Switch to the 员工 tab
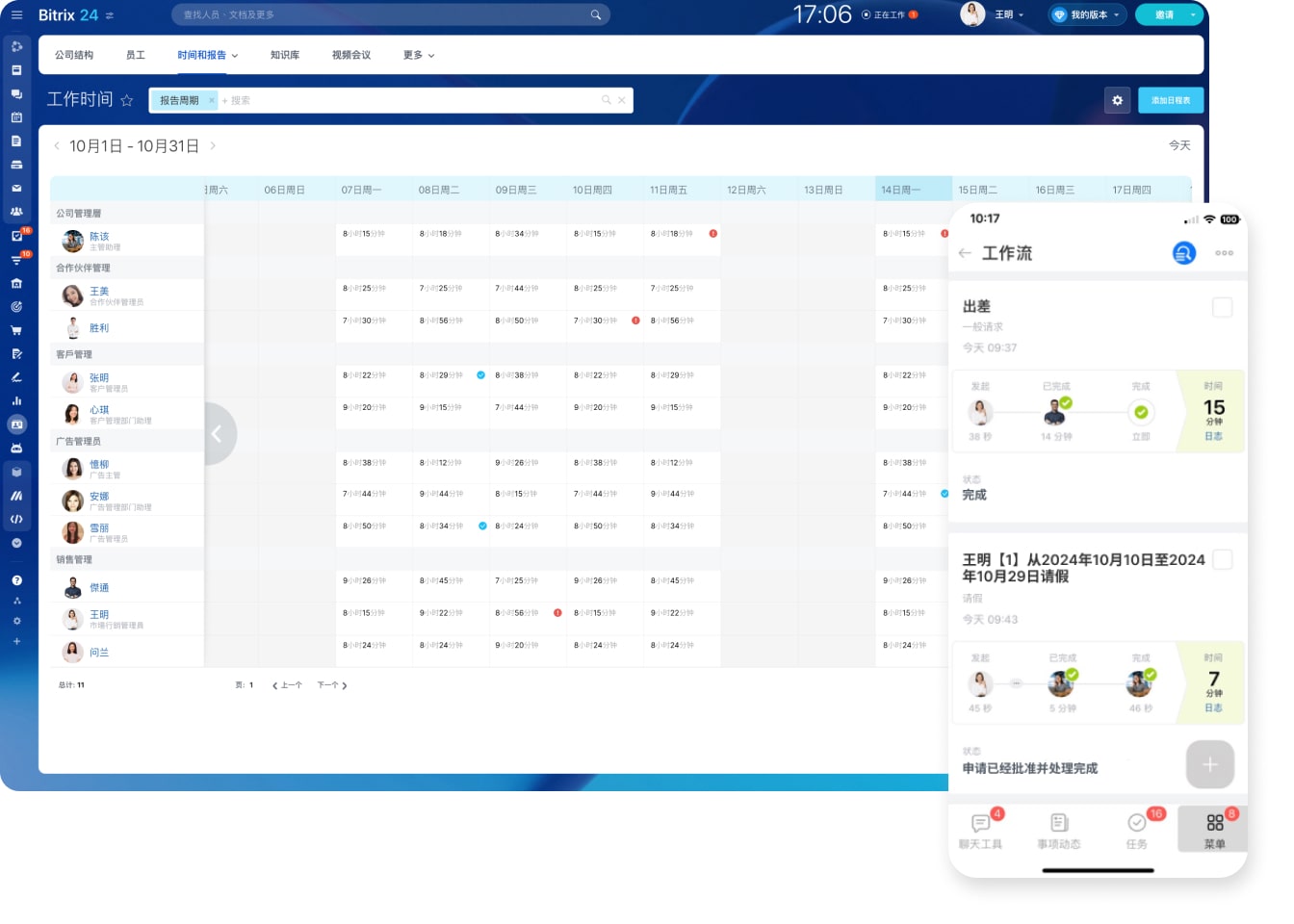 tap(136, 55)
